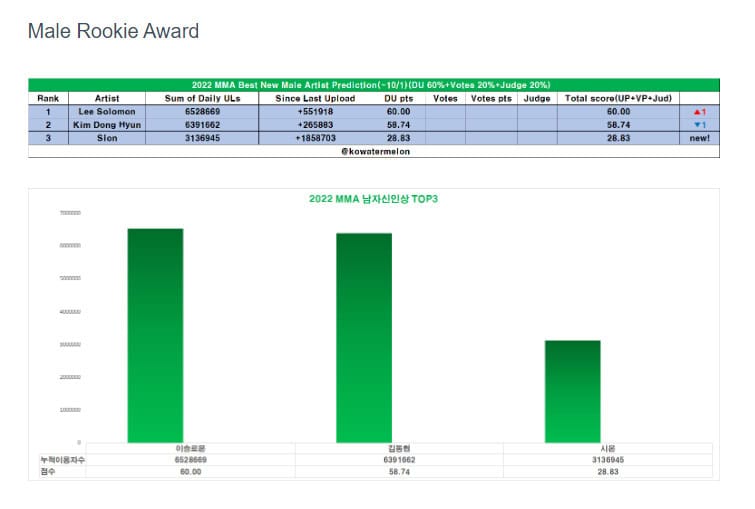Click the 'Sum of Daily ULs' column header
This screenshot has height=509, width=755.
[203, 98]
